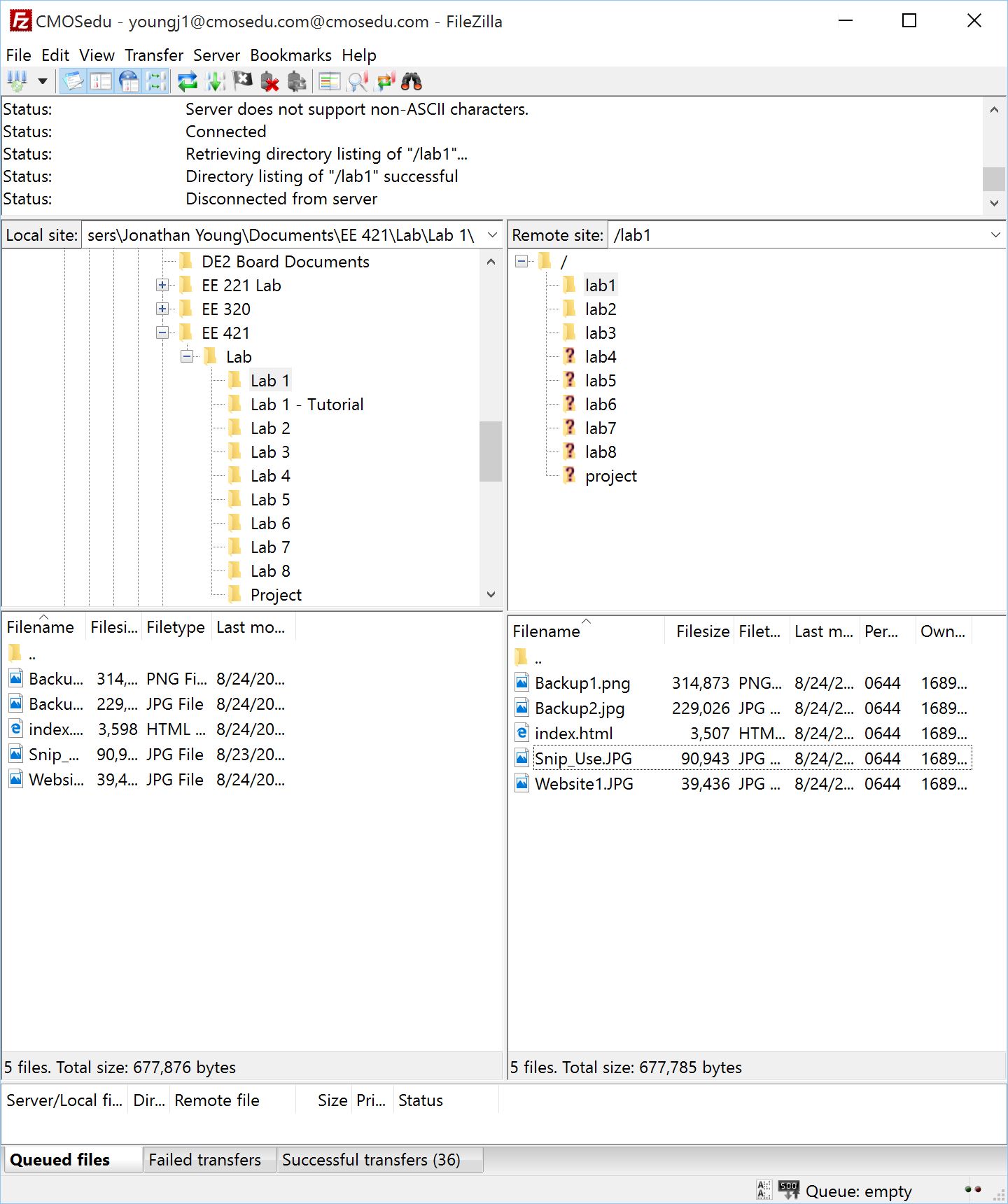1008x1204 pixels.
Task: Expand the EE 221 Lab folder
Action: pos(162,286)
